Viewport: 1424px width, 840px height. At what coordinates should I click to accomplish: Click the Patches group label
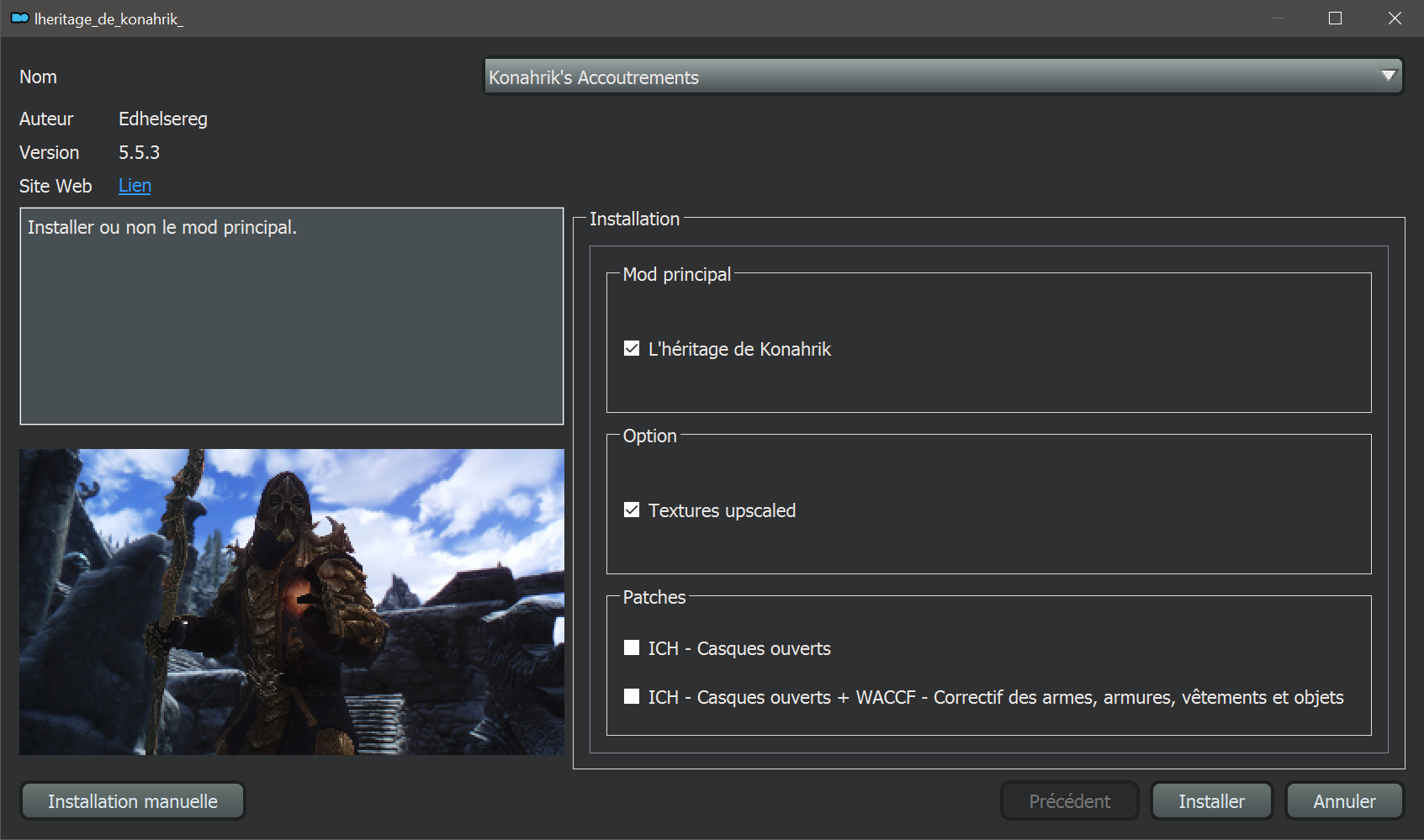point(654,597)
